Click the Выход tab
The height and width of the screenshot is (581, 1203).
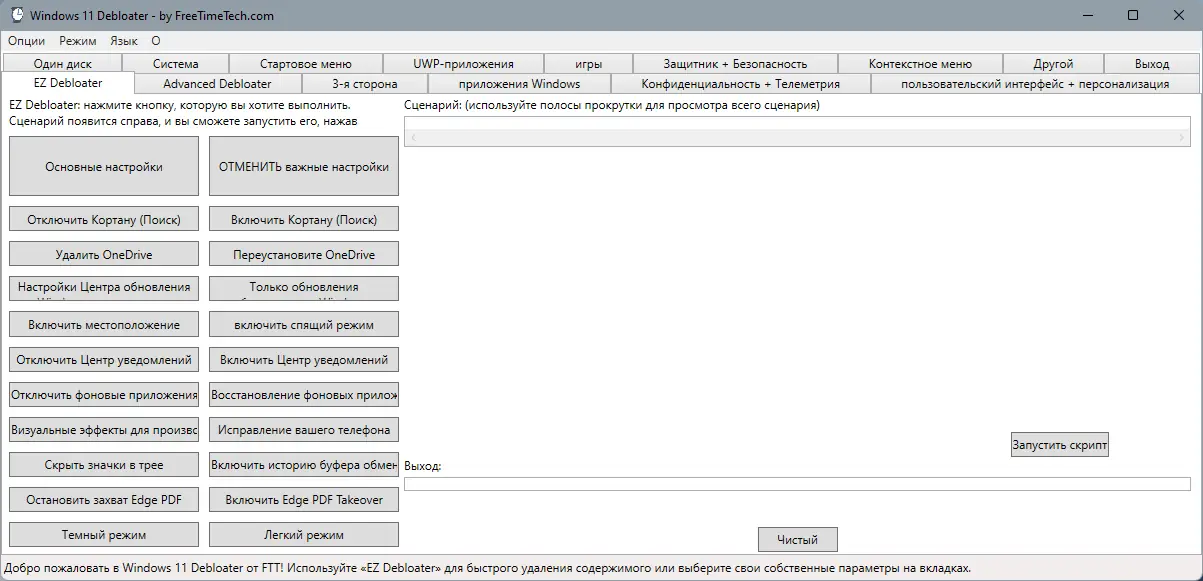pyautogui.click(x=1152, y=63)
